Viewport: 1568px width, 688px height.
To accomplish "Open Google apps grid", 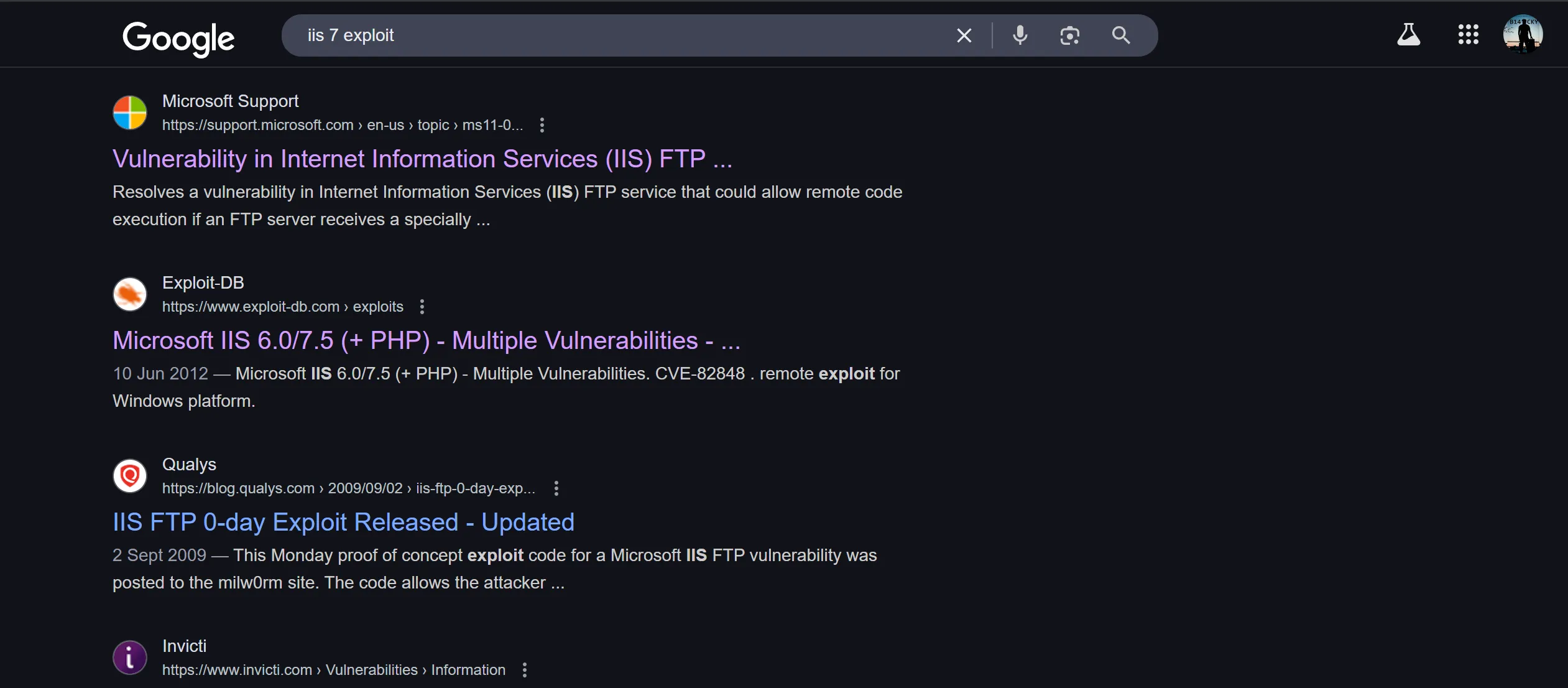I will (1468, 35).
